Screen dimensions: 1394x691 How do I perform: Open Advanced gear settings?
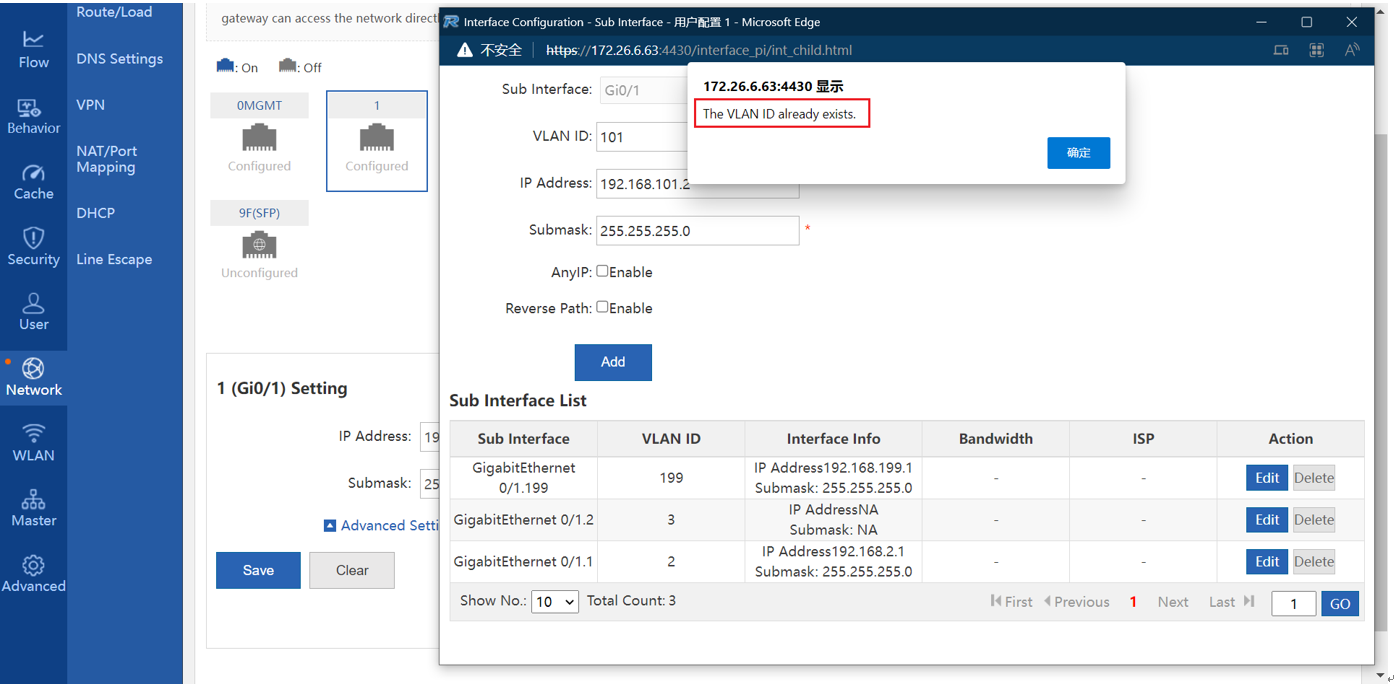tap(33, 573)
